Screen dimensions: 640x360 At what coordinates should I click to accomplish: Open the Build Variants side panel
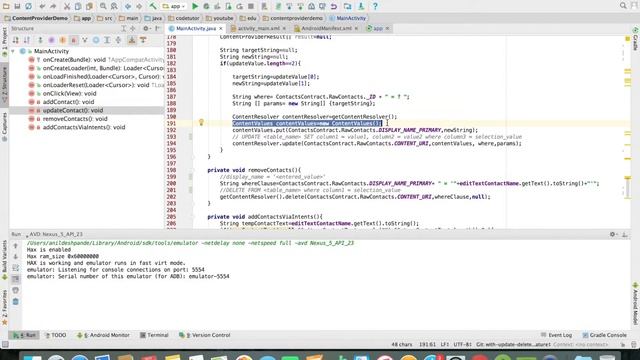point(4,260)
